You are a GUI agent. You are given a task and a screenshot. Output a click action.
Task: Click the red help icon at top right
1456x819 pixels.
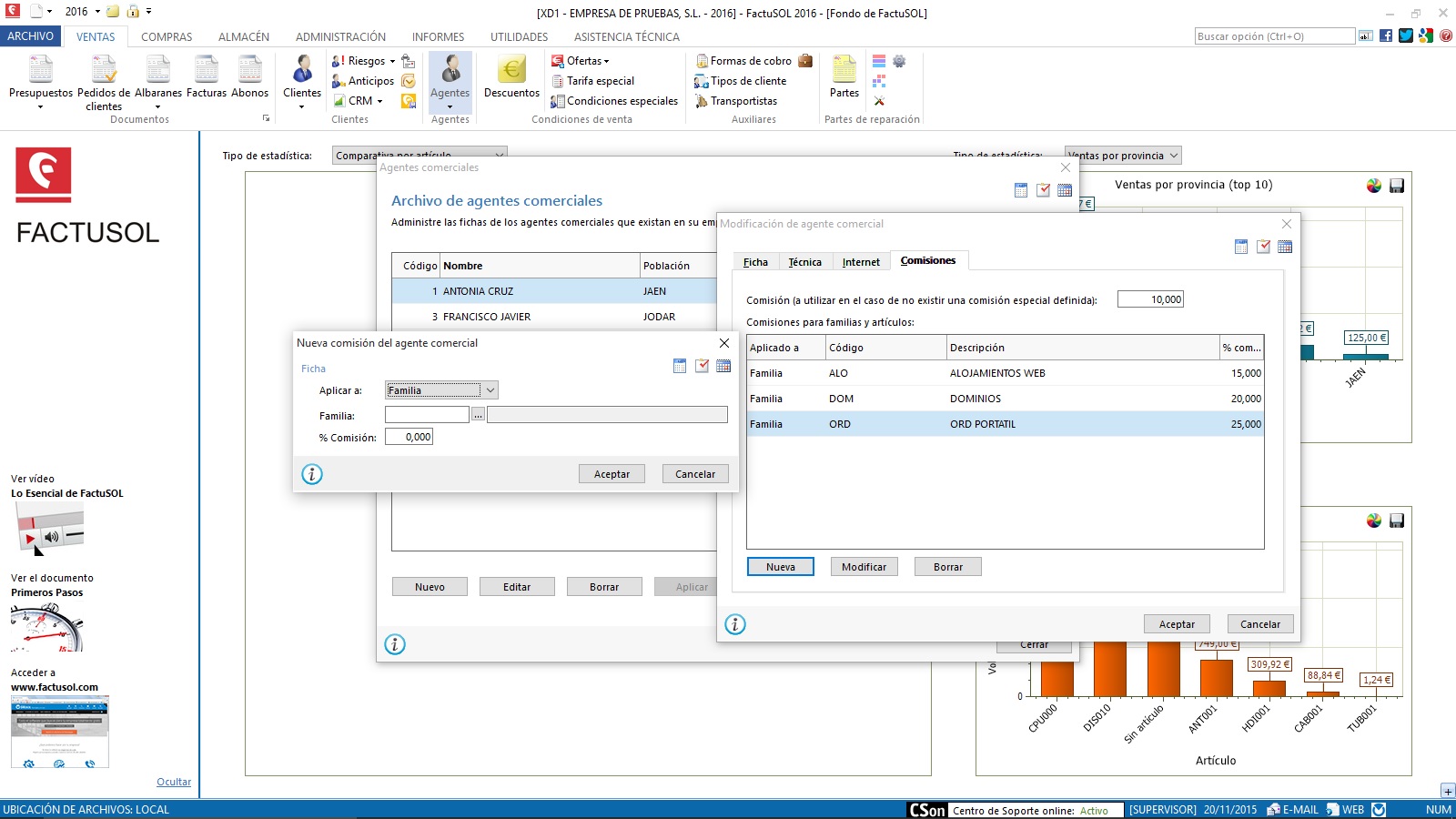click(1446, 35)
